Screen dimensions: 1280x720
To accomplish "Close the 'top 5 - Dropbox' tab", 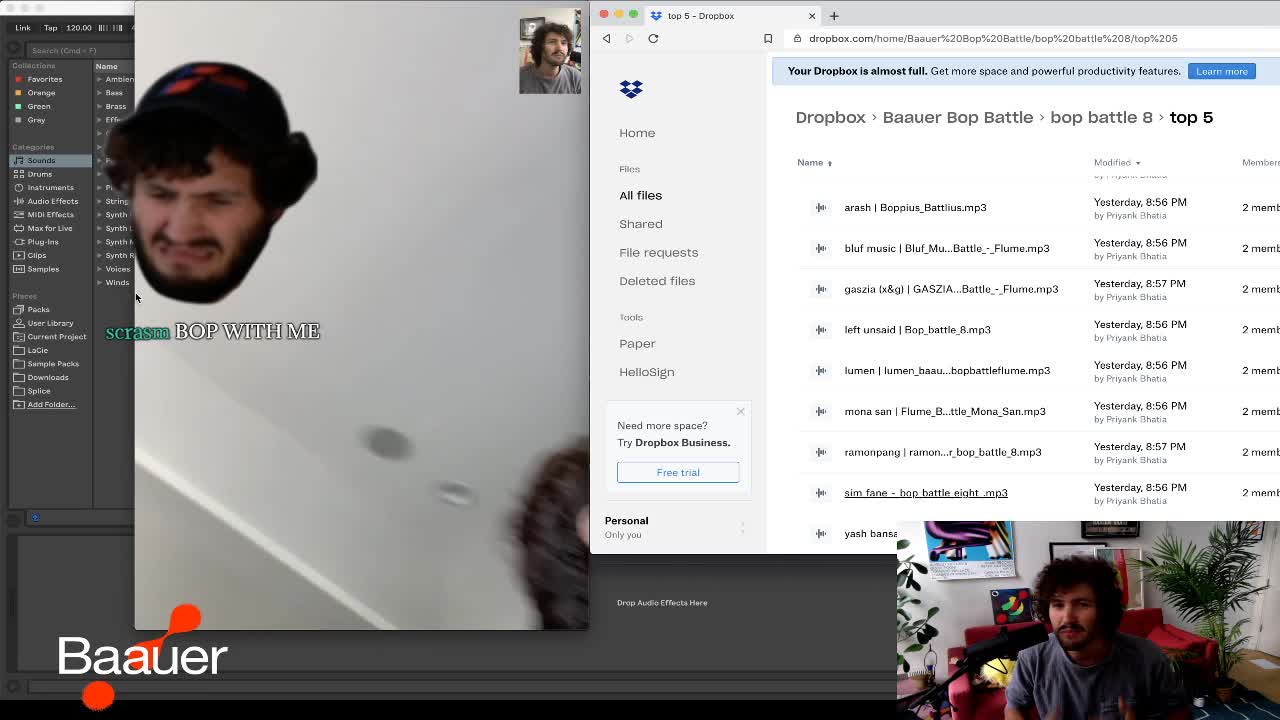I will (x=812, y=16).
